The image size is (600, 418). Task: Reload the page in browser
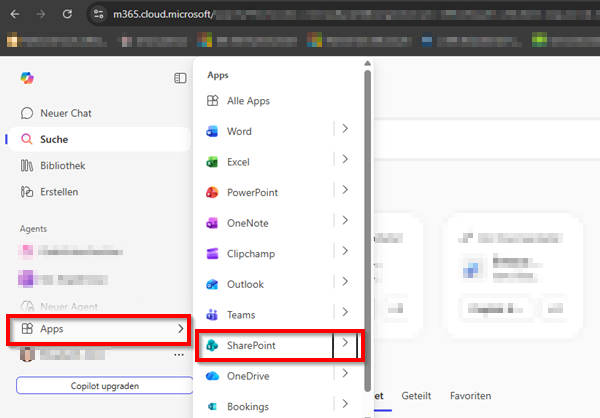click(66, 14)
